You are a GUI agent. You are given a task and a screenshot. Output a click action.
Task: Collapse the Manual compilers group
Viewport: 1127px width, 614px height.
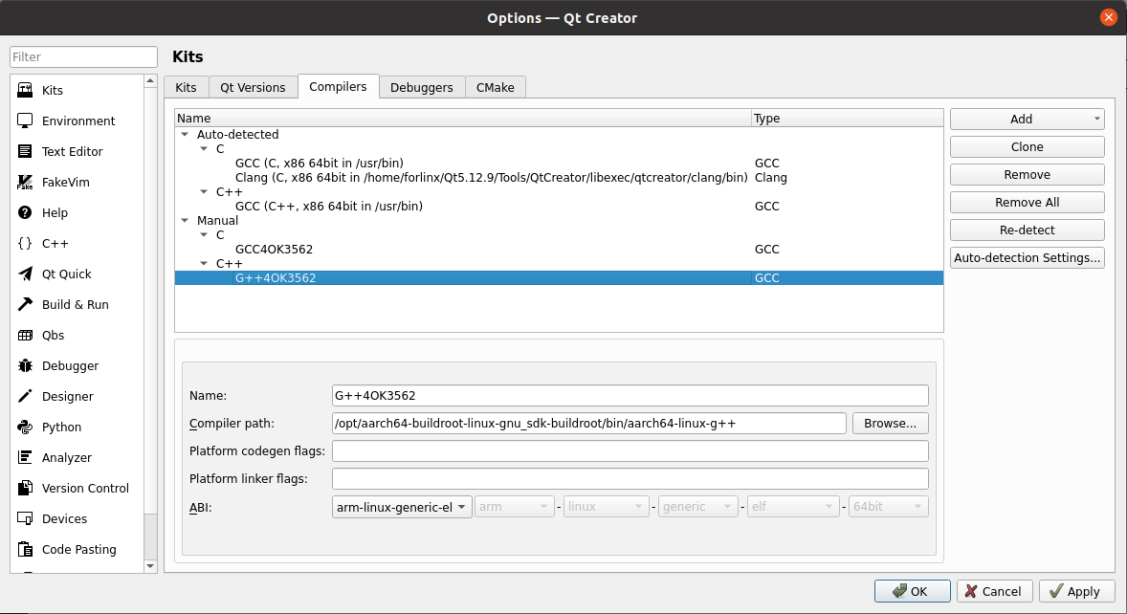point(185,221)
